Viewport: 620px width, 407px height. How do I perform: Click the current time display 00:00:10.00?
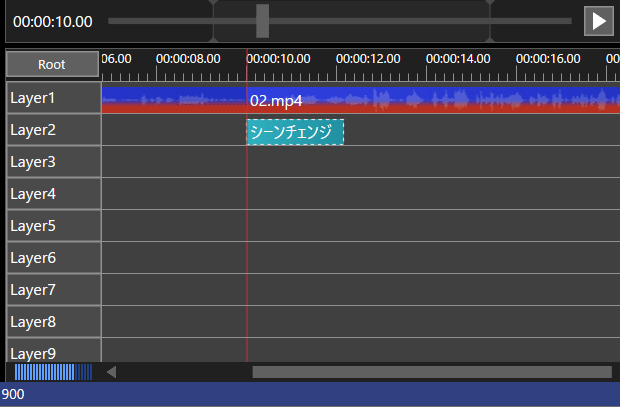coord(52,21)
